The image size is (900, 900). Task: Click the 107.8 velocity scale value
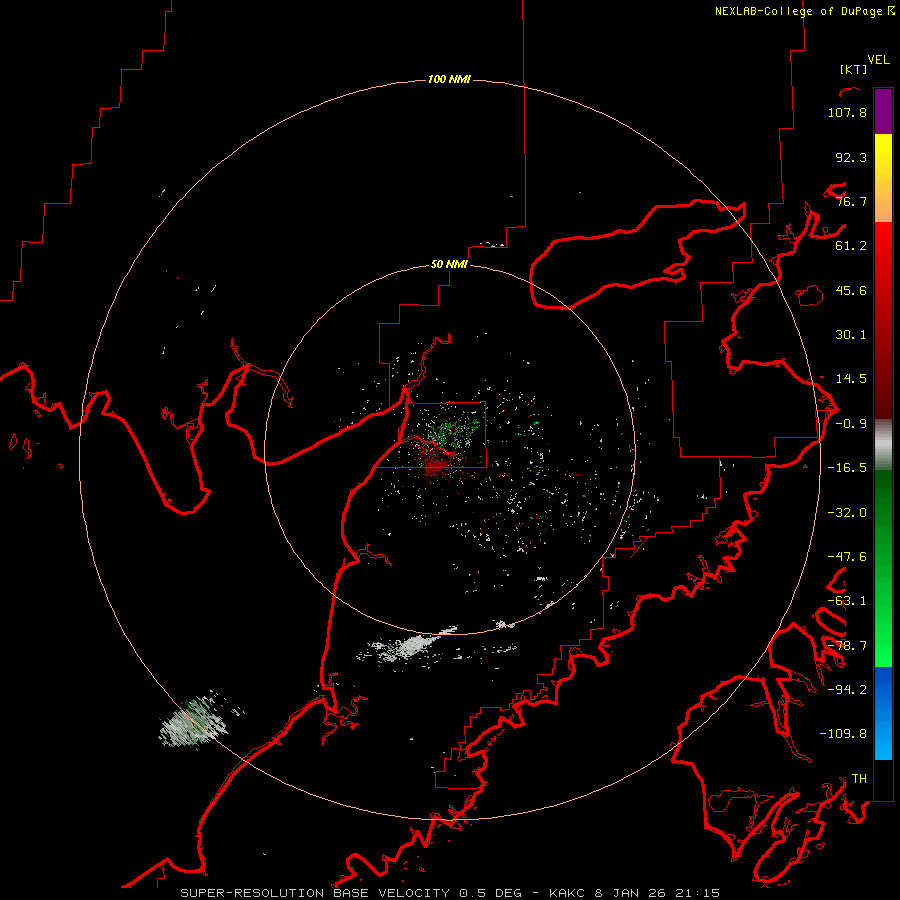pyautogui.click(x=847, y=112)
